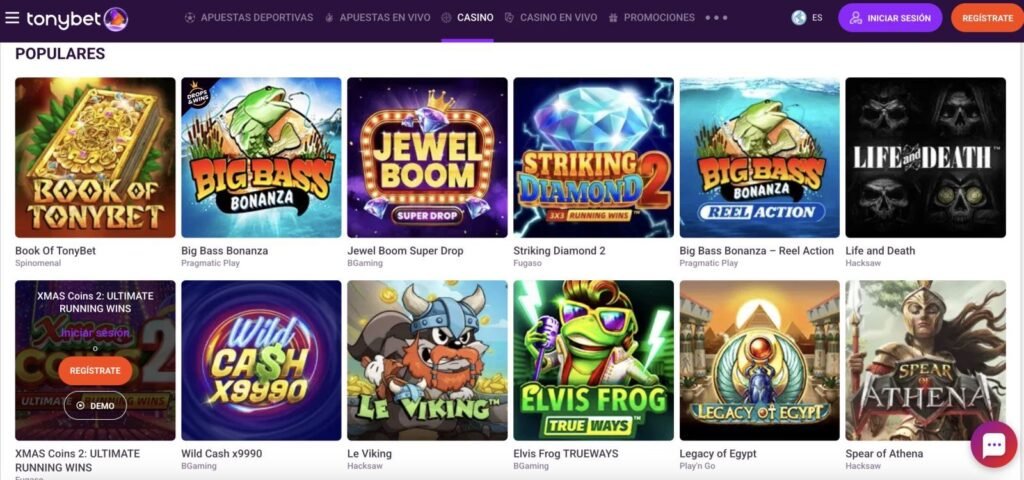Viewport: 1024px width, 480px height.
Task: Launch the Striking Diamond 2 game thumbnail
Action: coord(593,157)
